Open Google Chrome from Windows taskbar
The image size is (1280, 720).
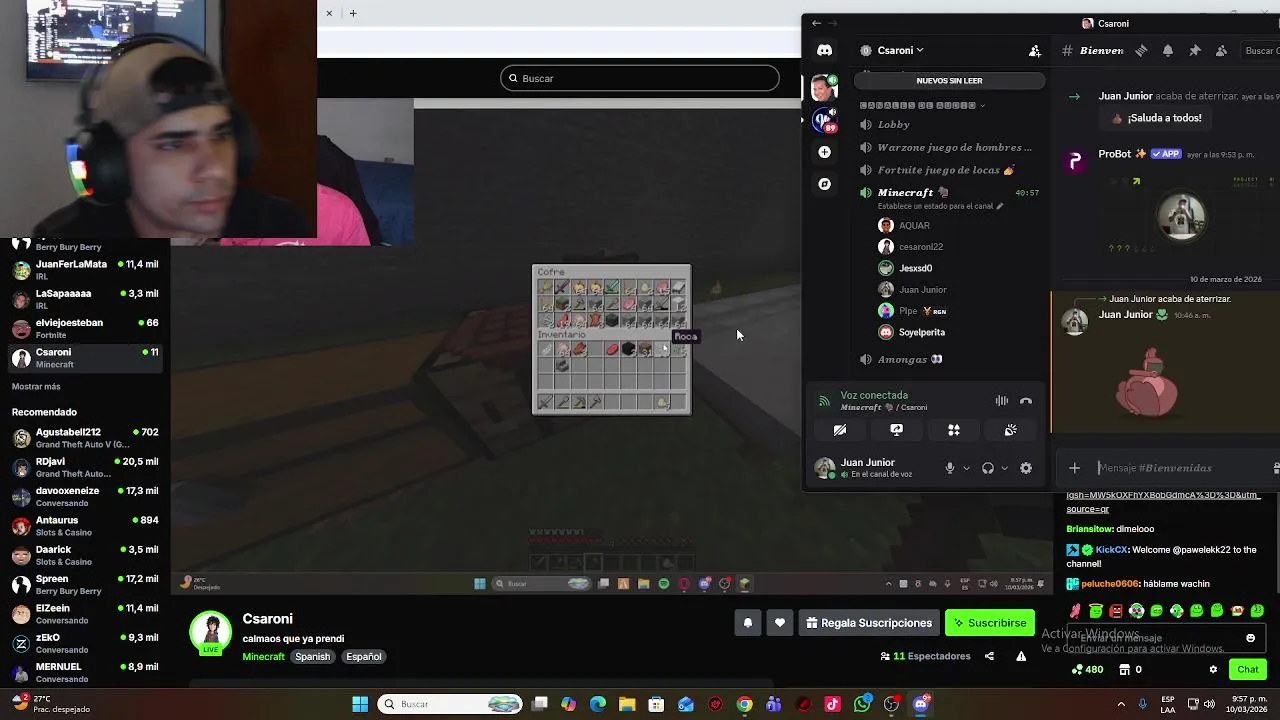pyautogui.click(x=744, y=704)
